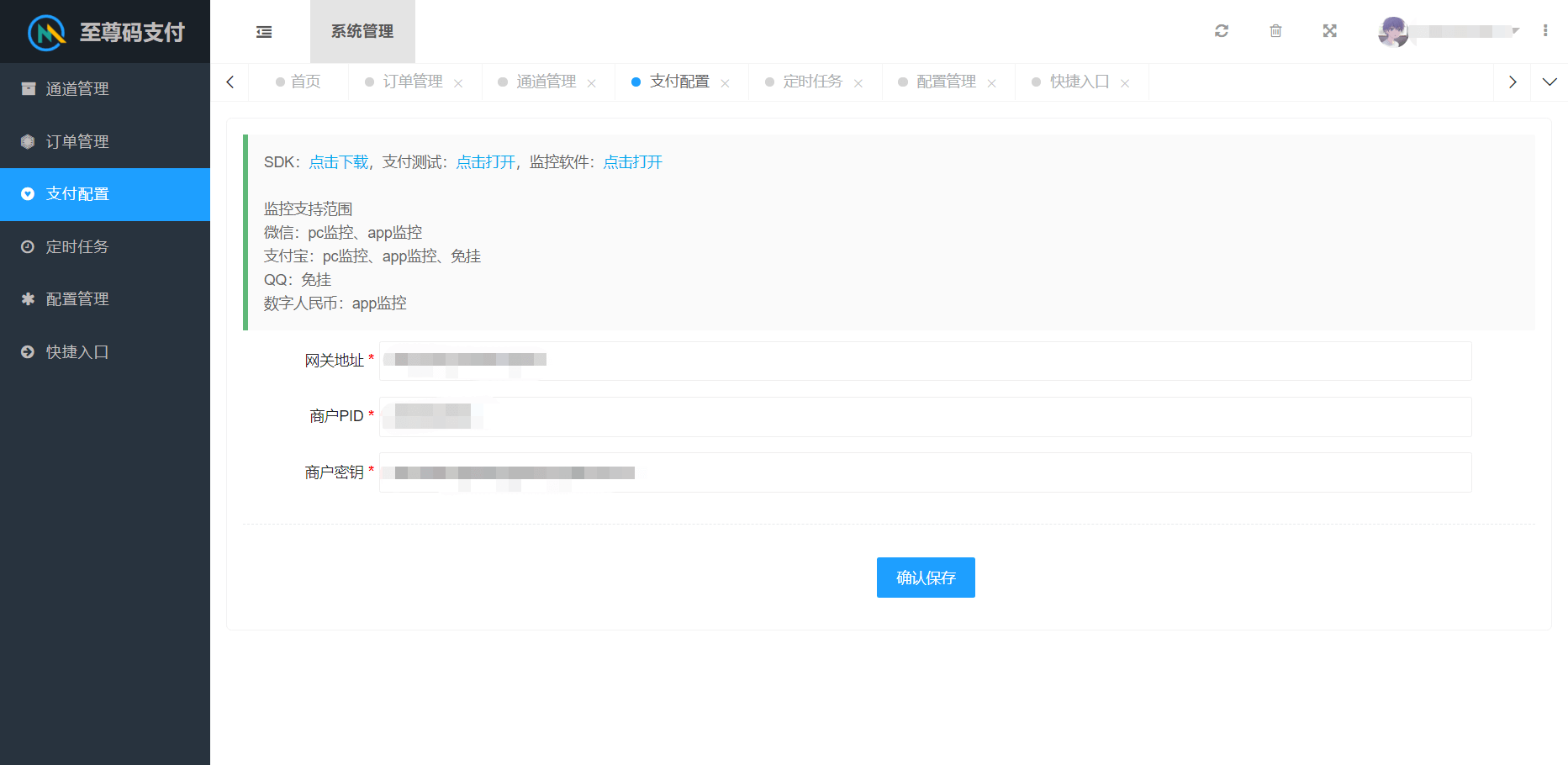Open the username dropdown arrow
The height and width of the screenshot is (765, 1568).
point(1515,31)
